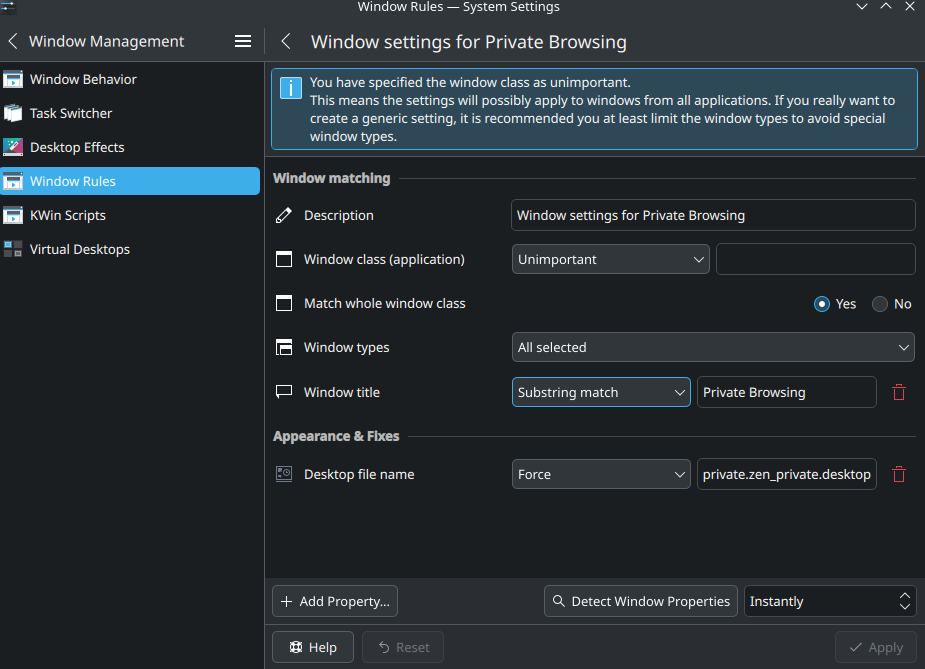925x669 pixels.
Task: Open the Force dropdown for Desktop file name
Action: tap(601, 474)
